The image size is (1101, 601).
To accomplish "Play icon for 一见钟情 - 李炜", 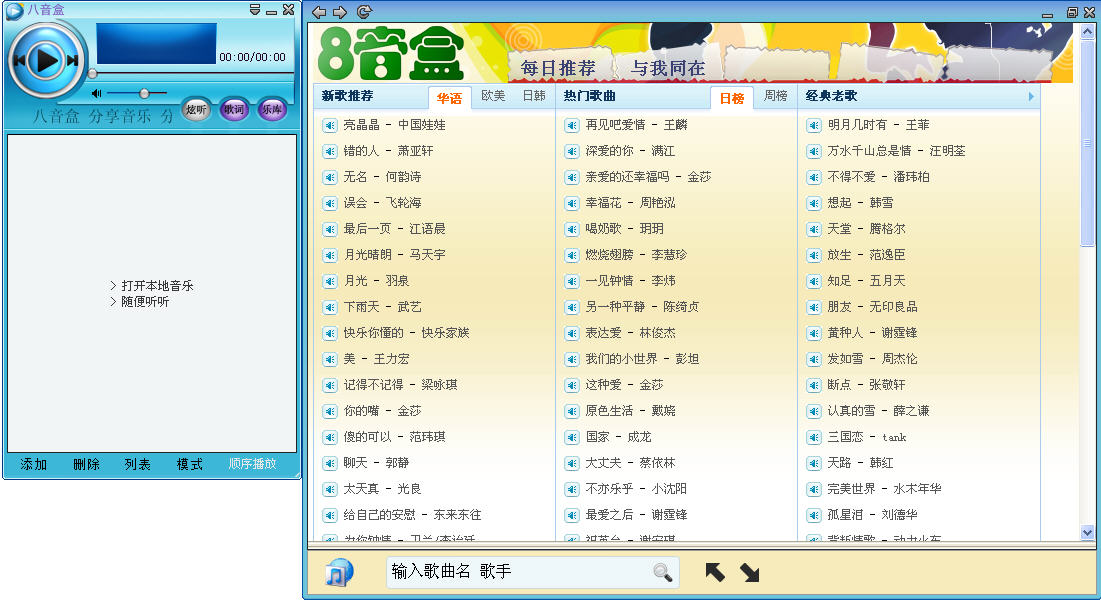I will (572, 282).
